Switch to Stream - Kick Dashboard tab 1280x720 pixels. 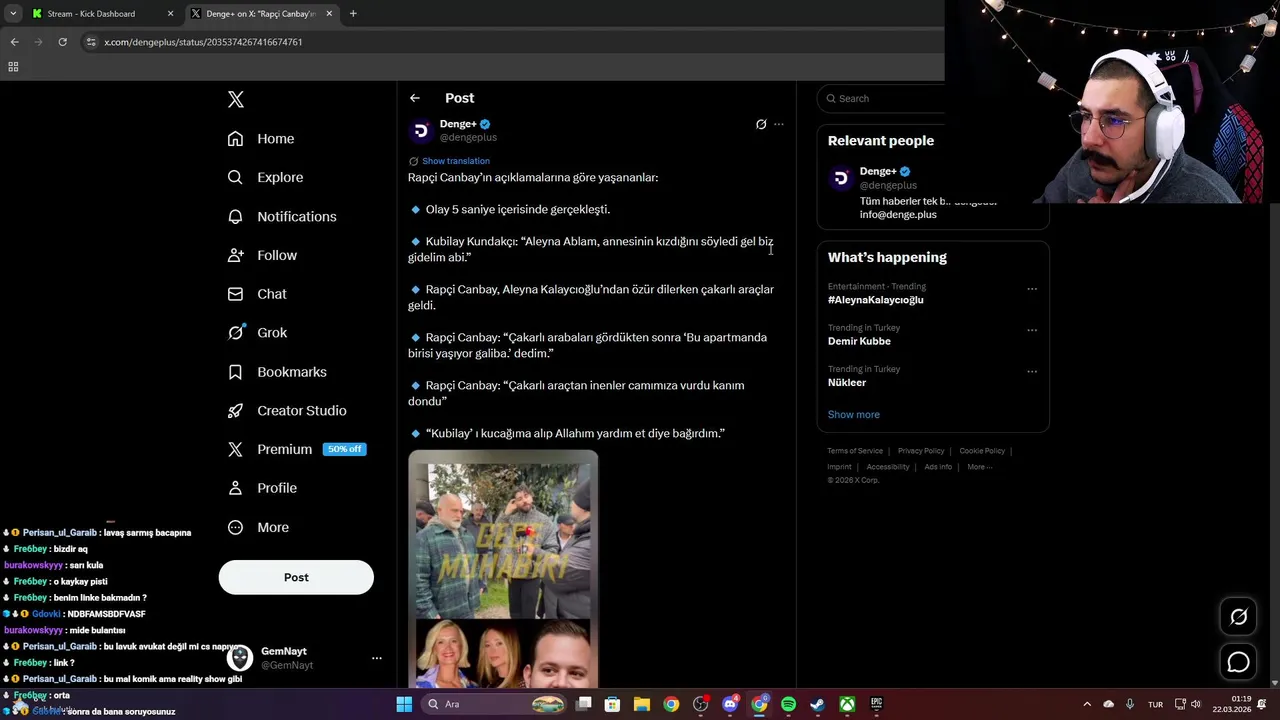(x=100, y=14)
